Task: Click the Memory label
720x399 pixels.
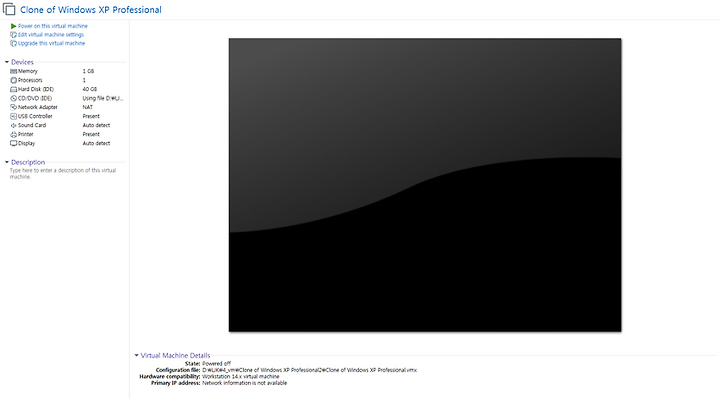Action: pos(28,71)
